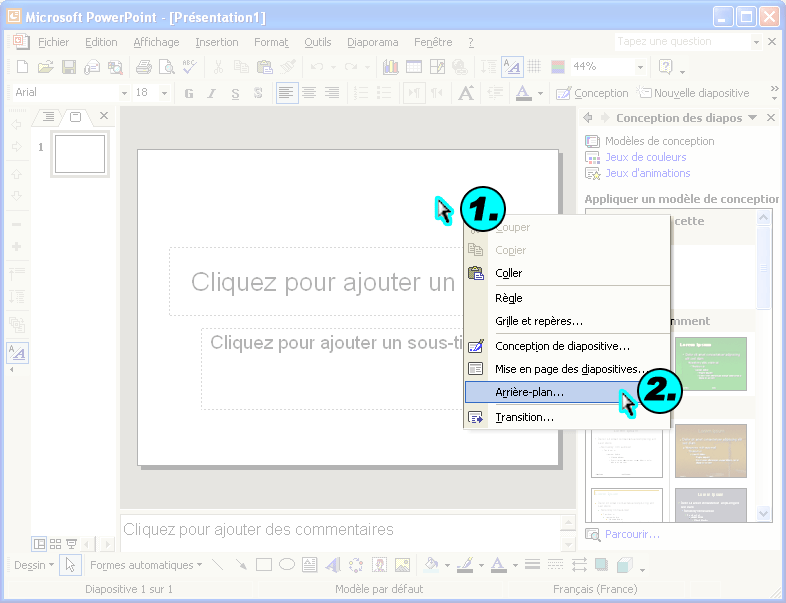Toggle Center alignment button
This screenshot has height=603, width=786.
309,93
